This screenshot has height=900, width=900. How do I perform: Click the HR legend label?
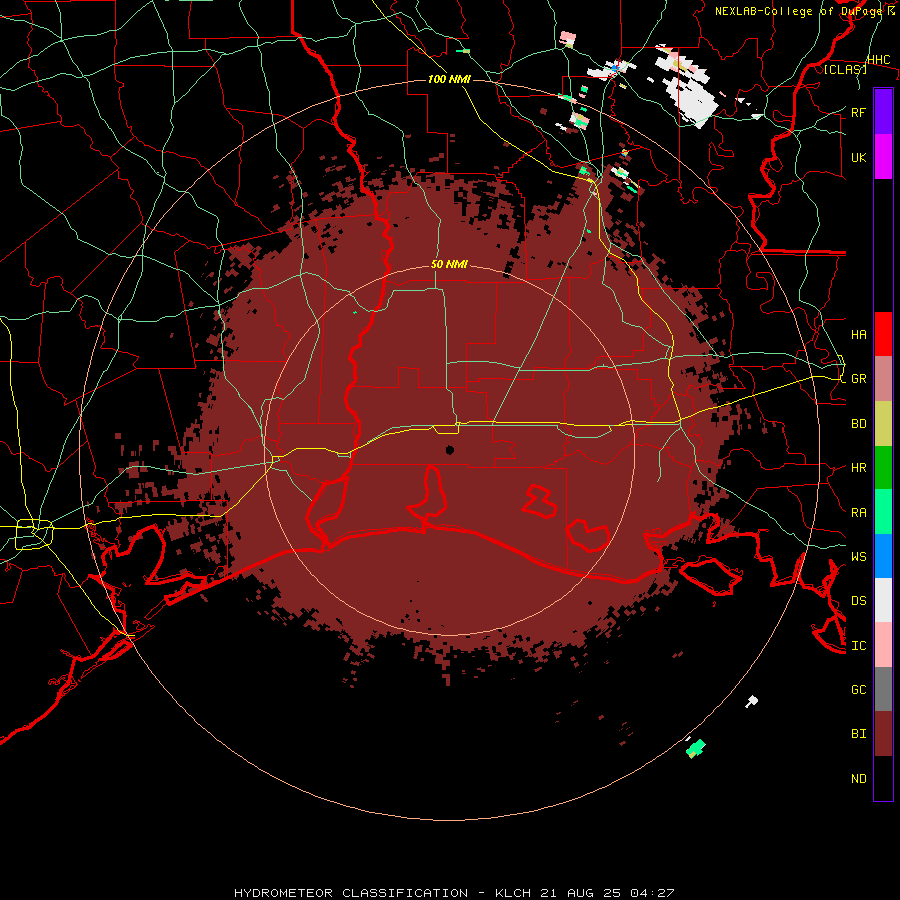tap(858, 468)
